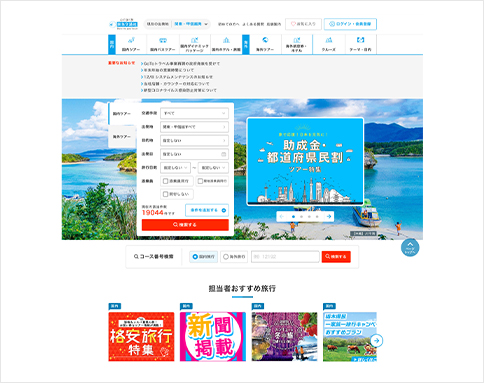Check the tour conductor accompanies checkbox
The image size is (484, 383).
point(165,181)
